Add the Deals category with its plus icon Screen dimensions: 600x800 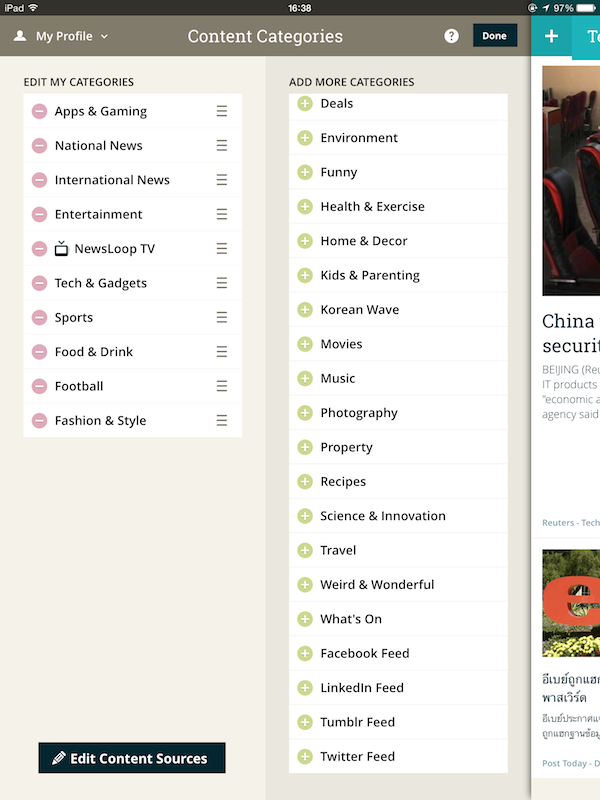pyautogui.click(x=305, y=104)
